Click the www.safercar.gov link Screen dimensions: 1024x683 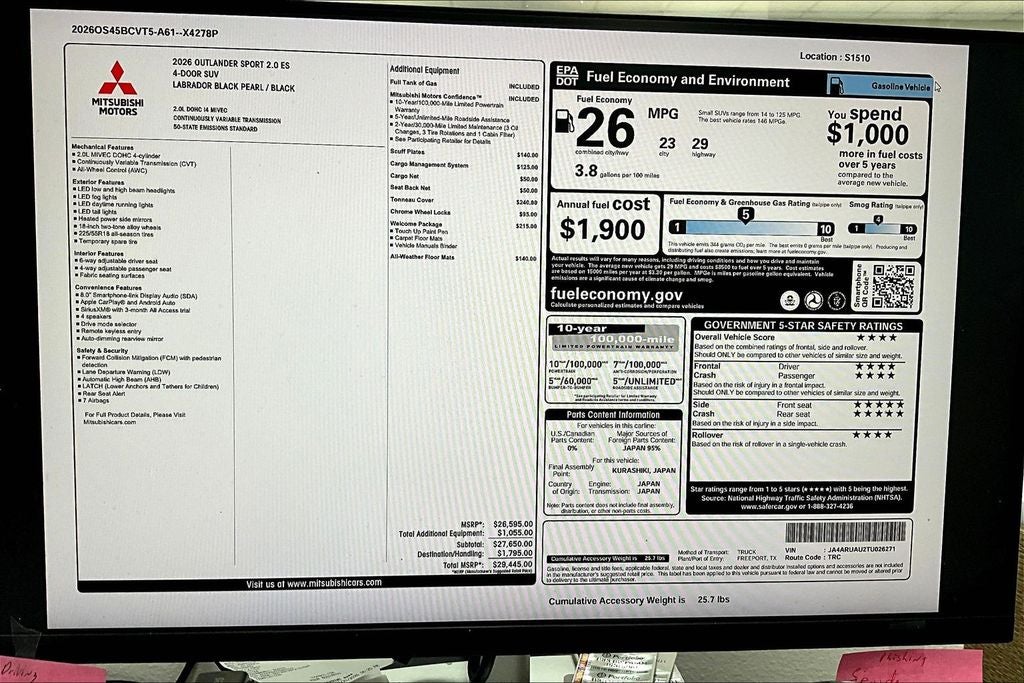pos(769,506)
